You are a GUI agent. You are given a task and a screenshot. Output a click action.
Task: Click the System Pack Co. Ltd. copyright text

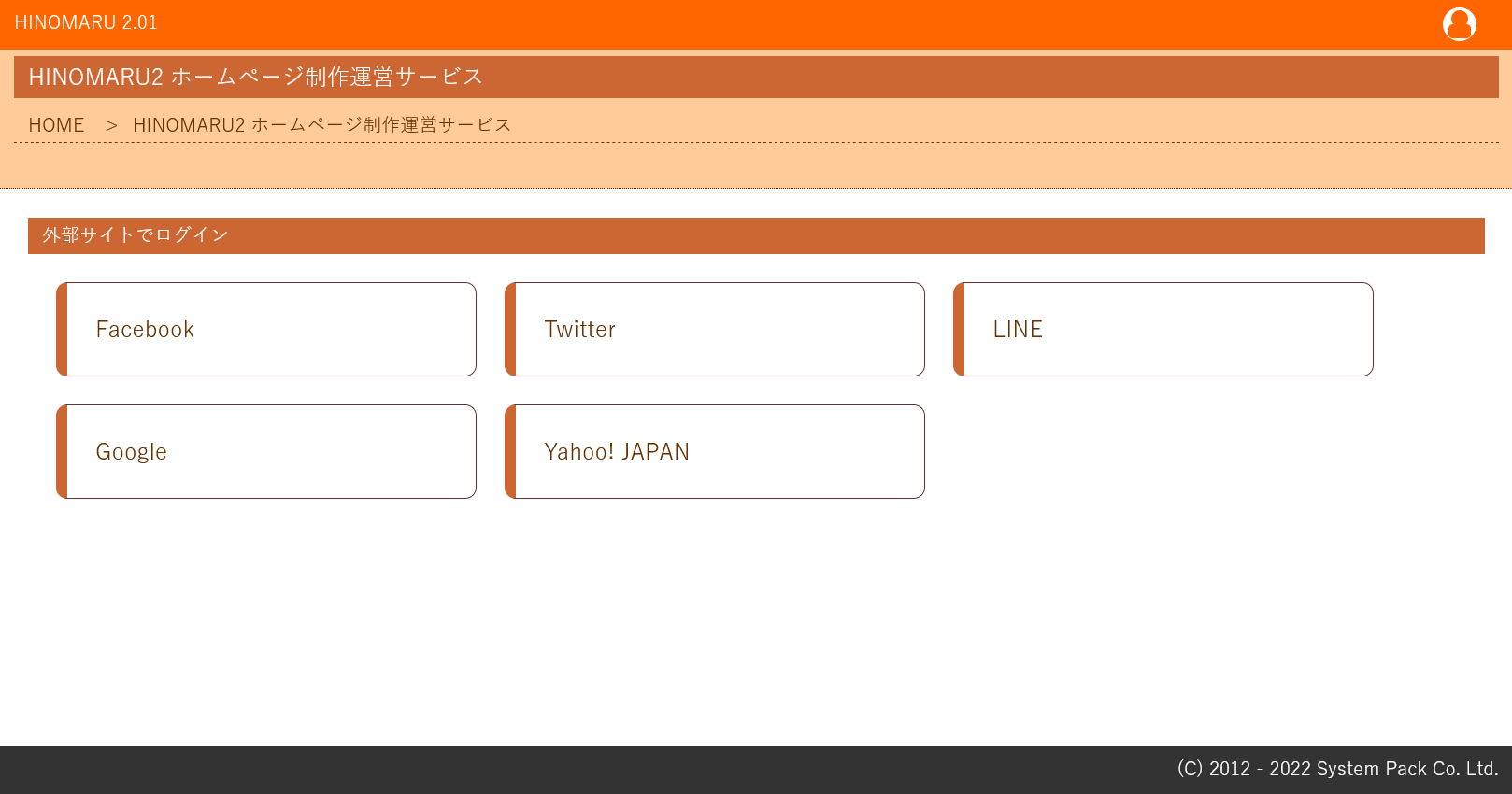pos(1337,769)
